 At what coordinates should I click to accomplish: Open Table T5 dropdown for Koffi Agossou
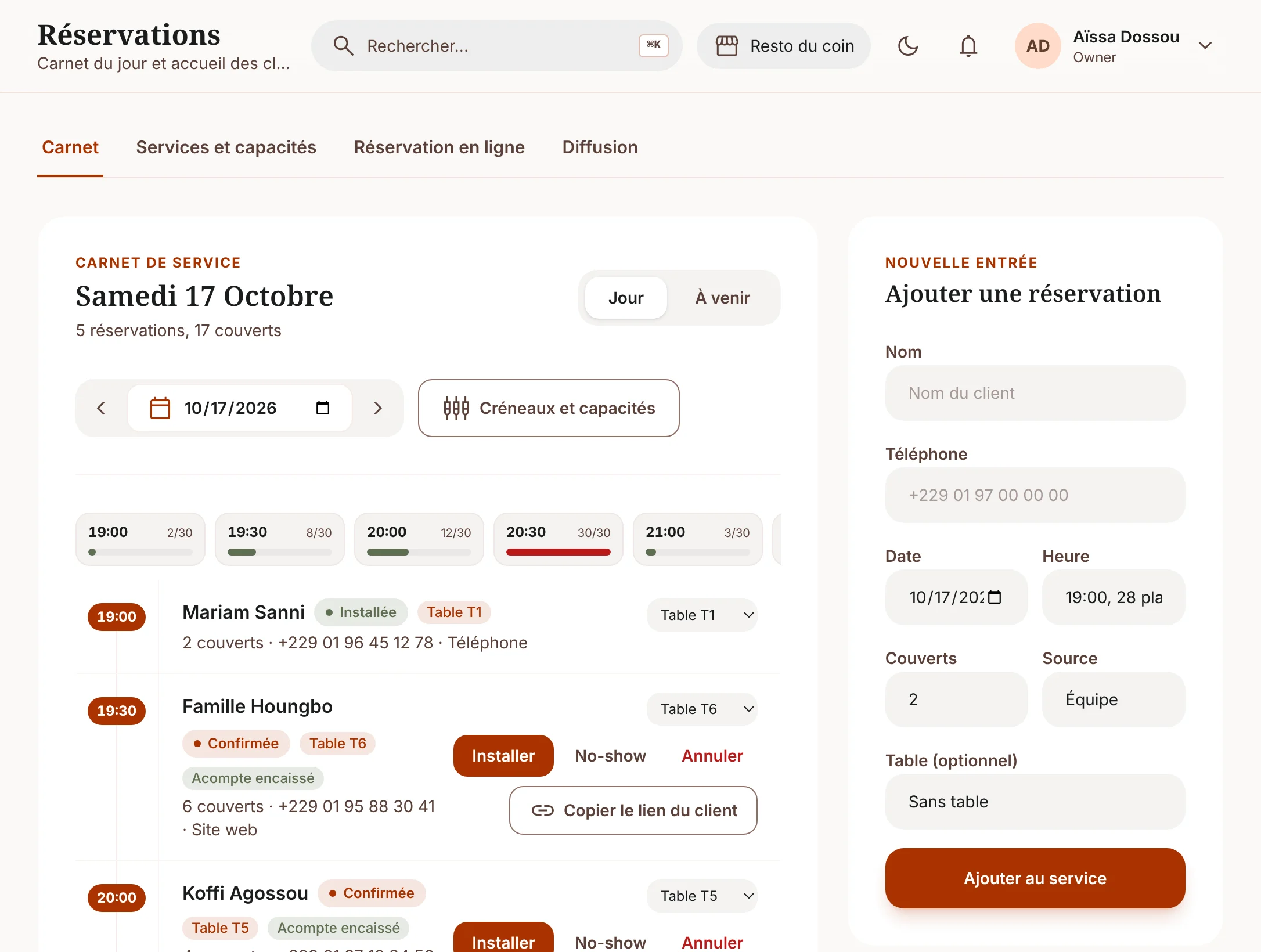[702, 896]
